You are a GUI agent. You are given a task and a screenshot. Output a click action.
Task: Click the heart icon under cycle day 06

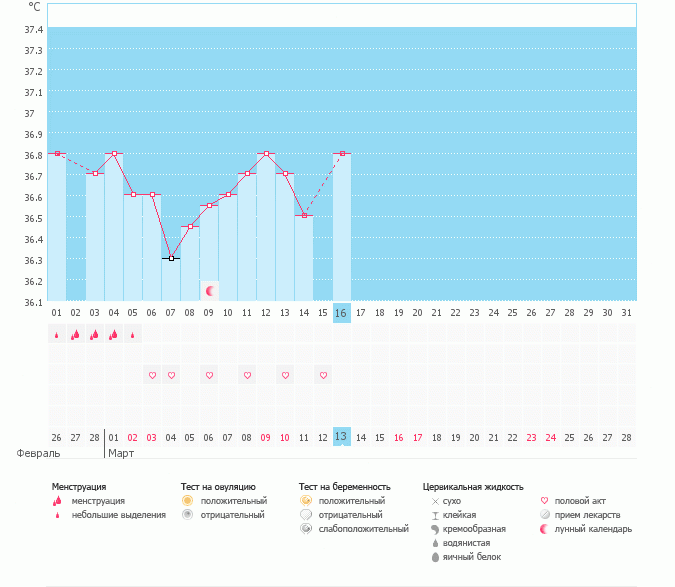pyautogui.click(x=152, y=375)
